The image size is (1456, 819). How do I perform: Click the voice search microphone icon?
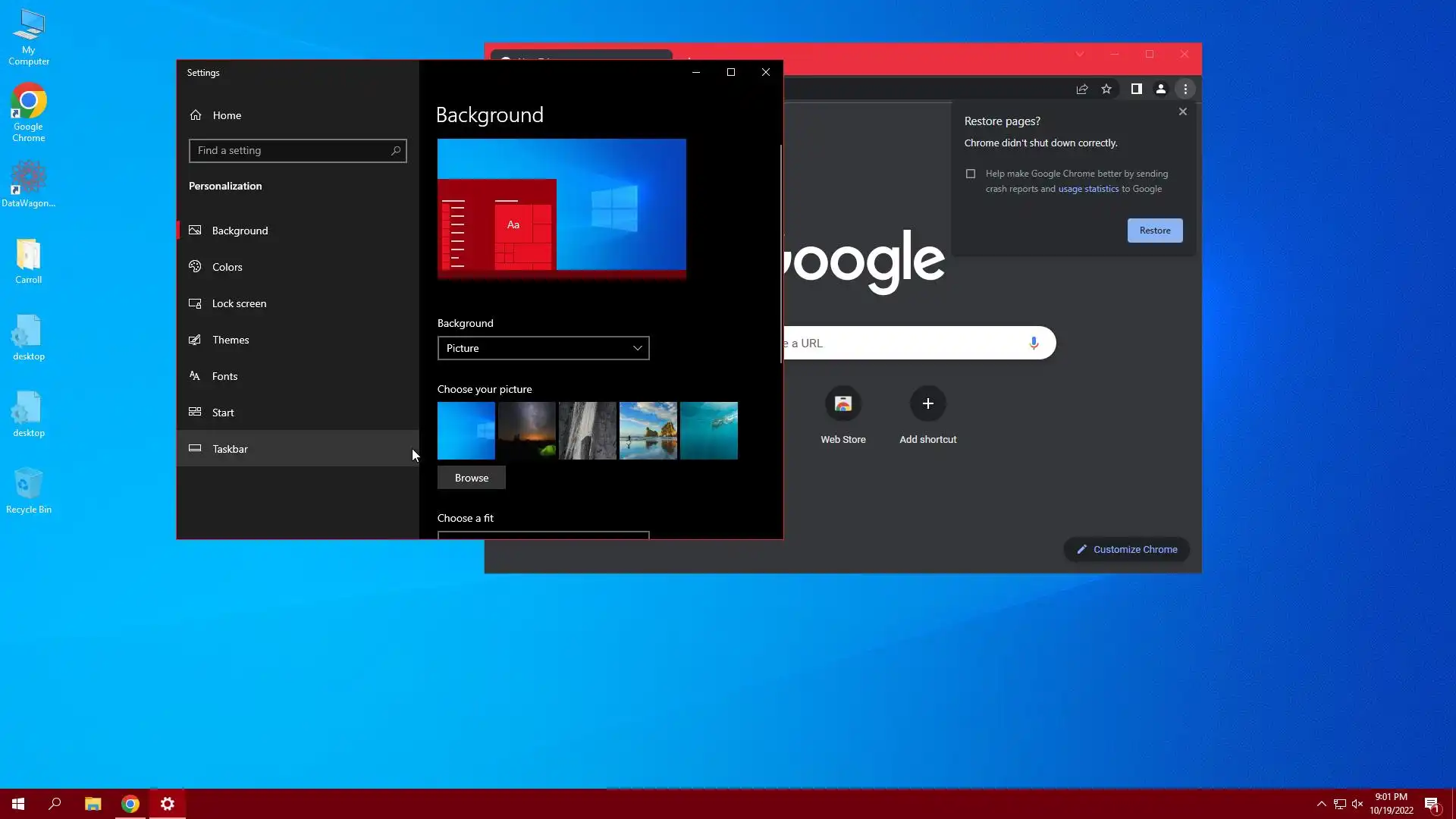(x=1034, y=344)
